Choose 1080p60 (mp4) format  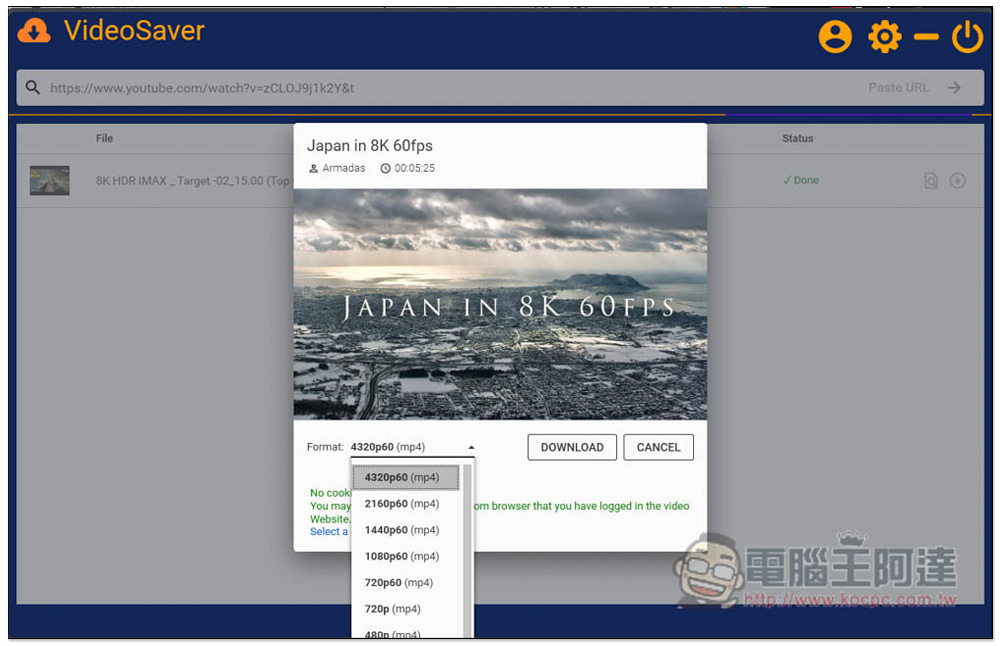point(406,556)
